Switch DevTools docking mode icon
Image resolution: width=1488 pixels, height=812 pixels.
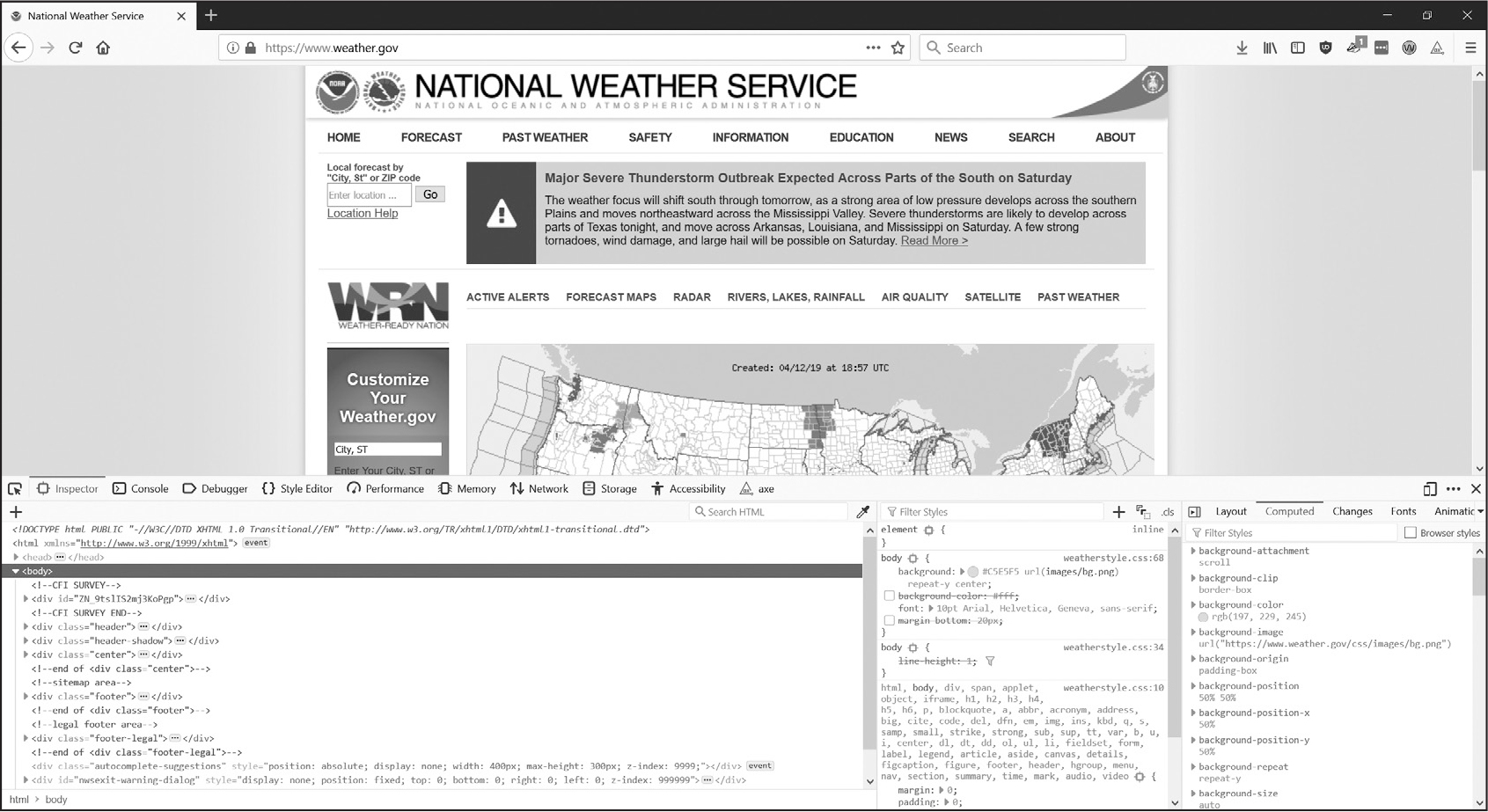1430,488
